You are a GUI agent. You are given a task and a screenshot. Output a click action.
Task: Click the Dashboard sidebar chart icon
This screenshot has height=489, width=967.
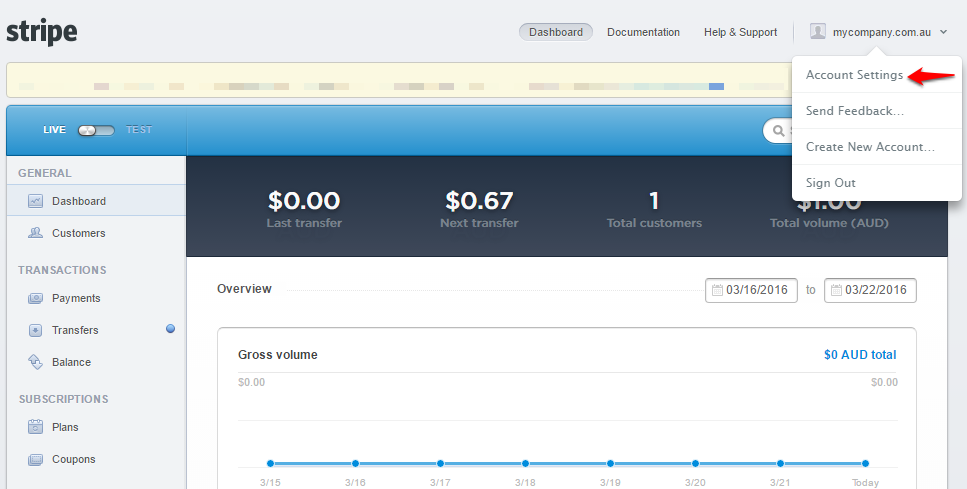click(x=35, y=201)
